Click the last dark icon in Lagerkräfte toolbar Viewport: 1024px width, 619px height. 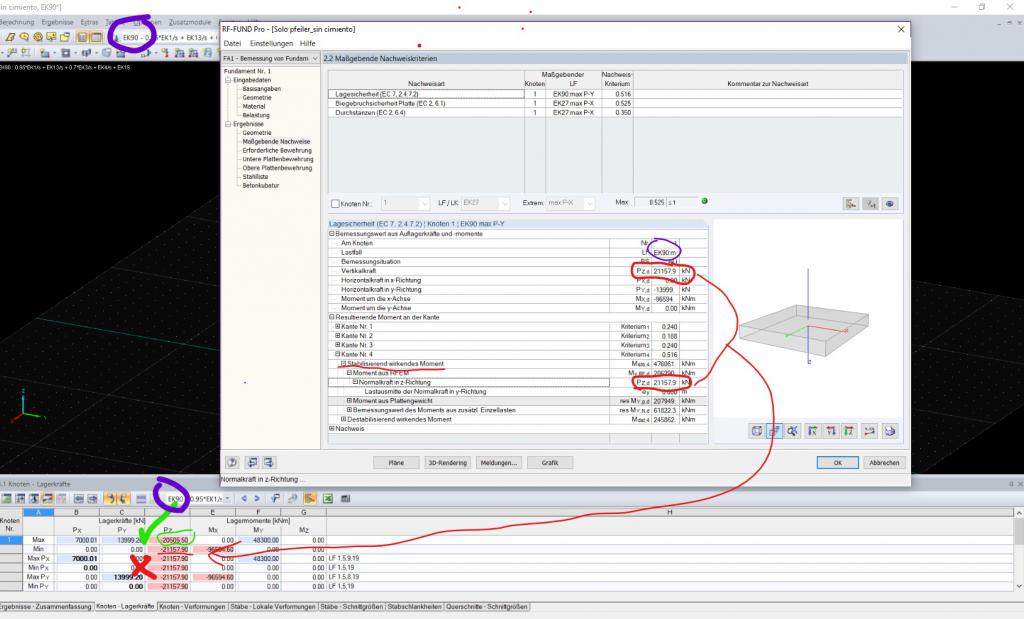[x=345, y=498]
